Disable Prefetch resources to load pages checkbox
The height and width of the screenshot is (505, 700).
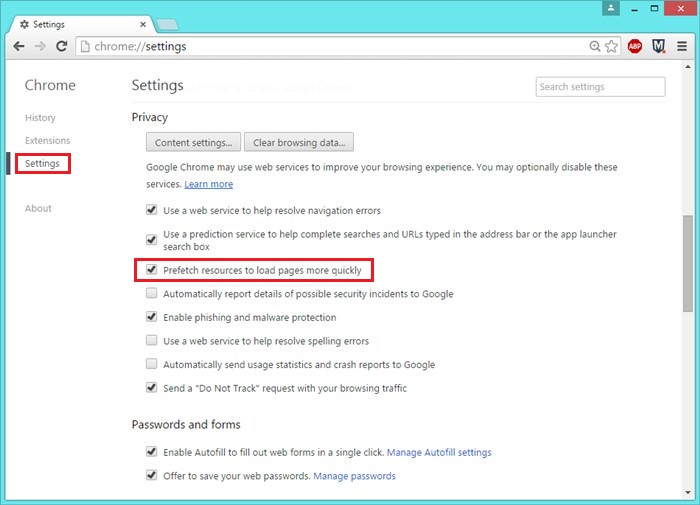tap(152, 270)
